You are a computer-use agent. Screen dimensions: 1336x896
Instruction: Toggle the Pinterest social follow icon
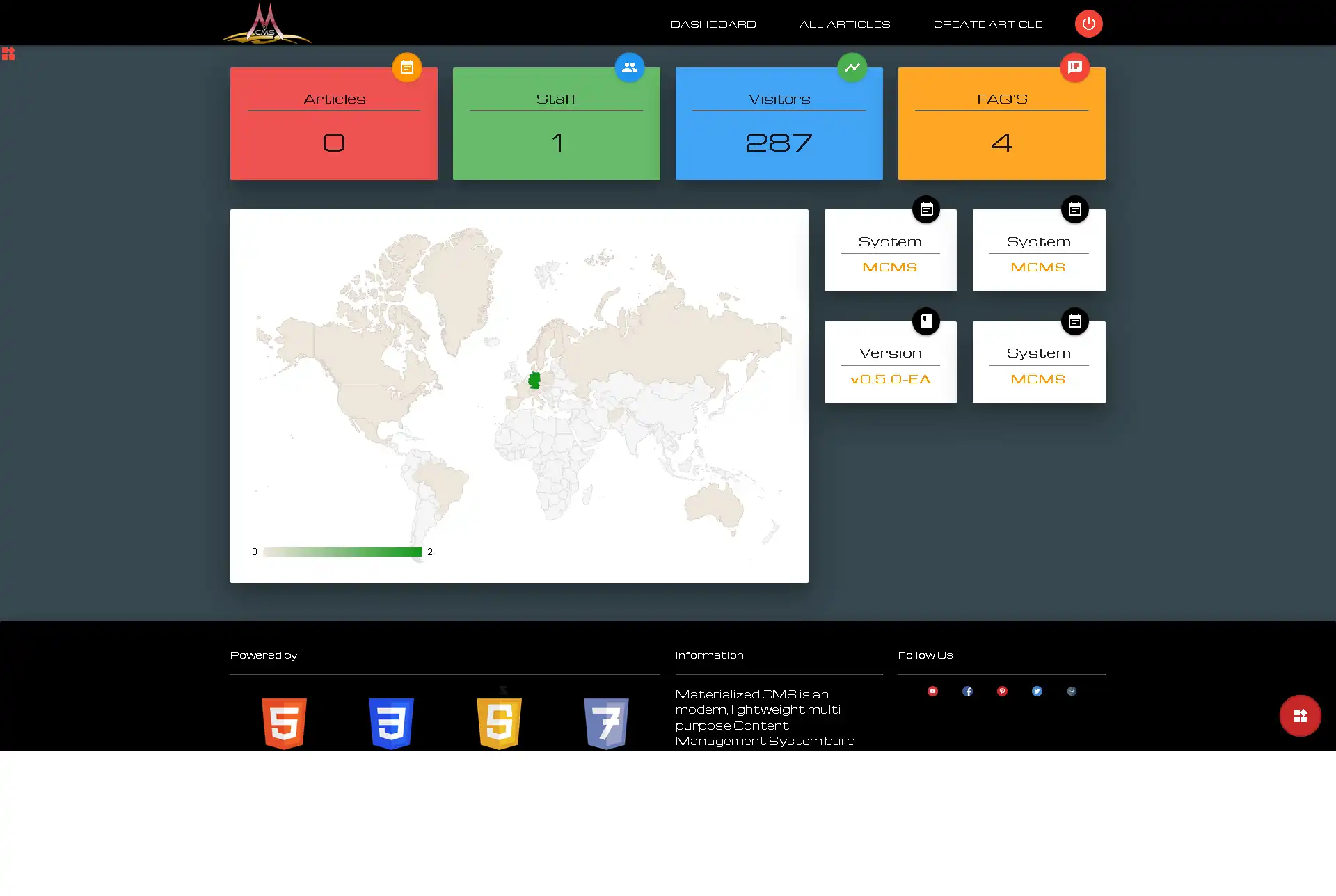tap(1001, 691)
